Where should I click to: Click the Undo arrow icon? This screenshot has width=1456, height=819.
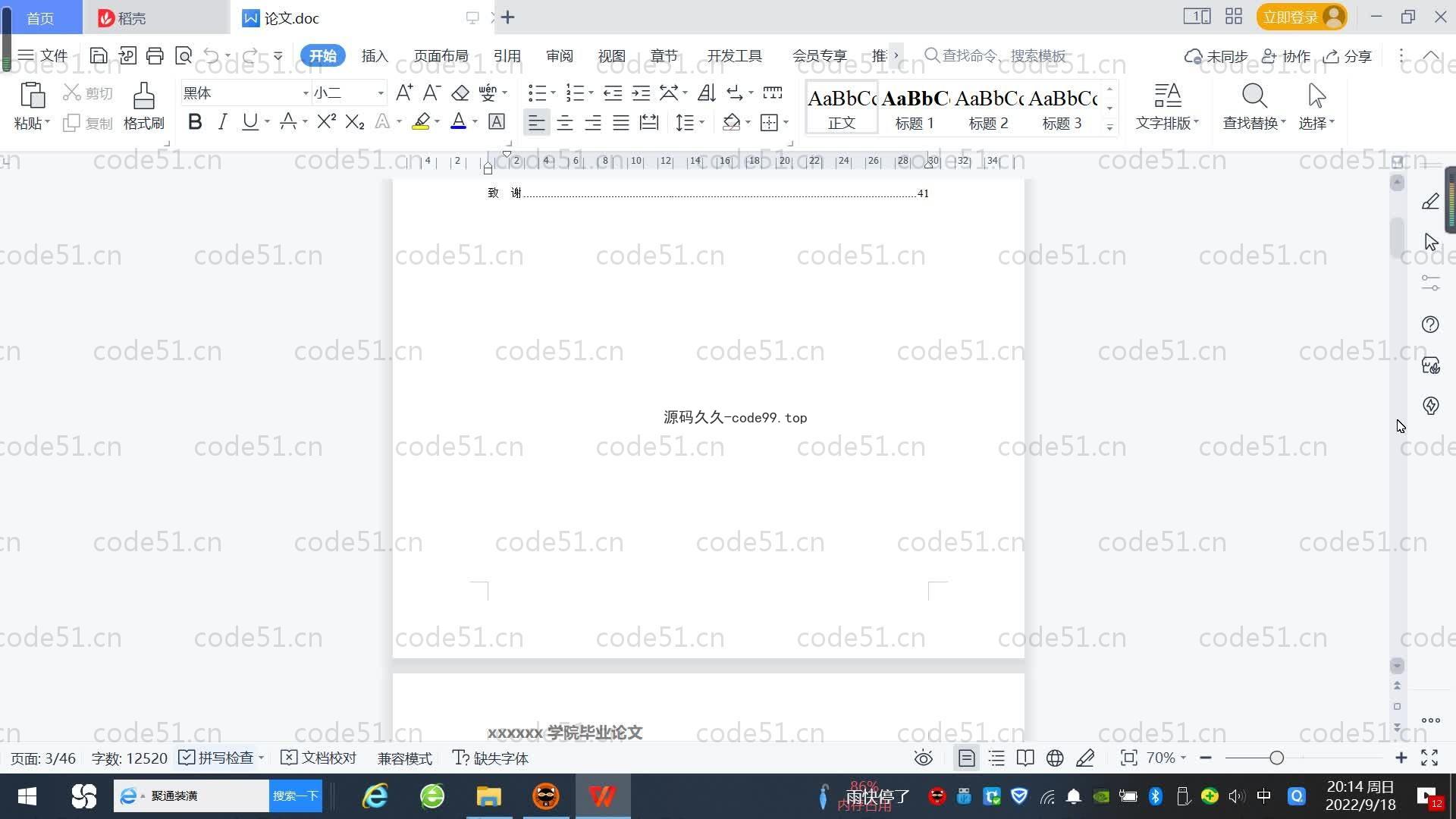coord(212,55)
